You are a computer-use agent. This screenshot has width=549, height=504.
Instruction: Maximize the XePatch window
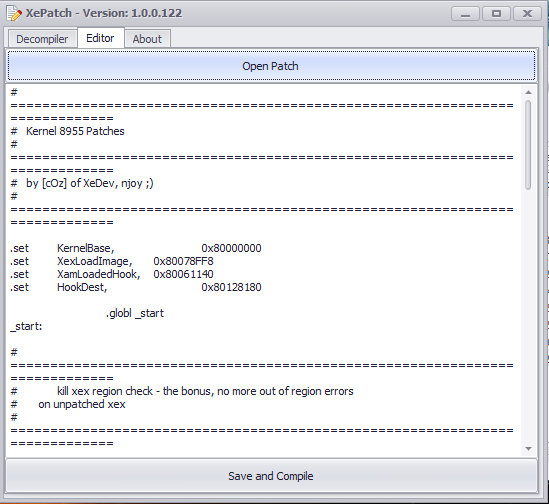[496, 14]
